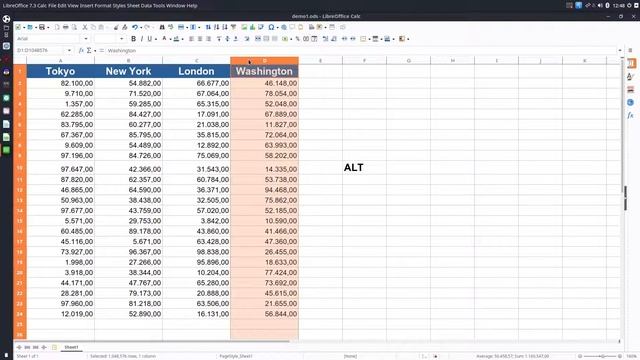
Task: Click the Clone formatting paintbrush icon
Action: (116, 27)
